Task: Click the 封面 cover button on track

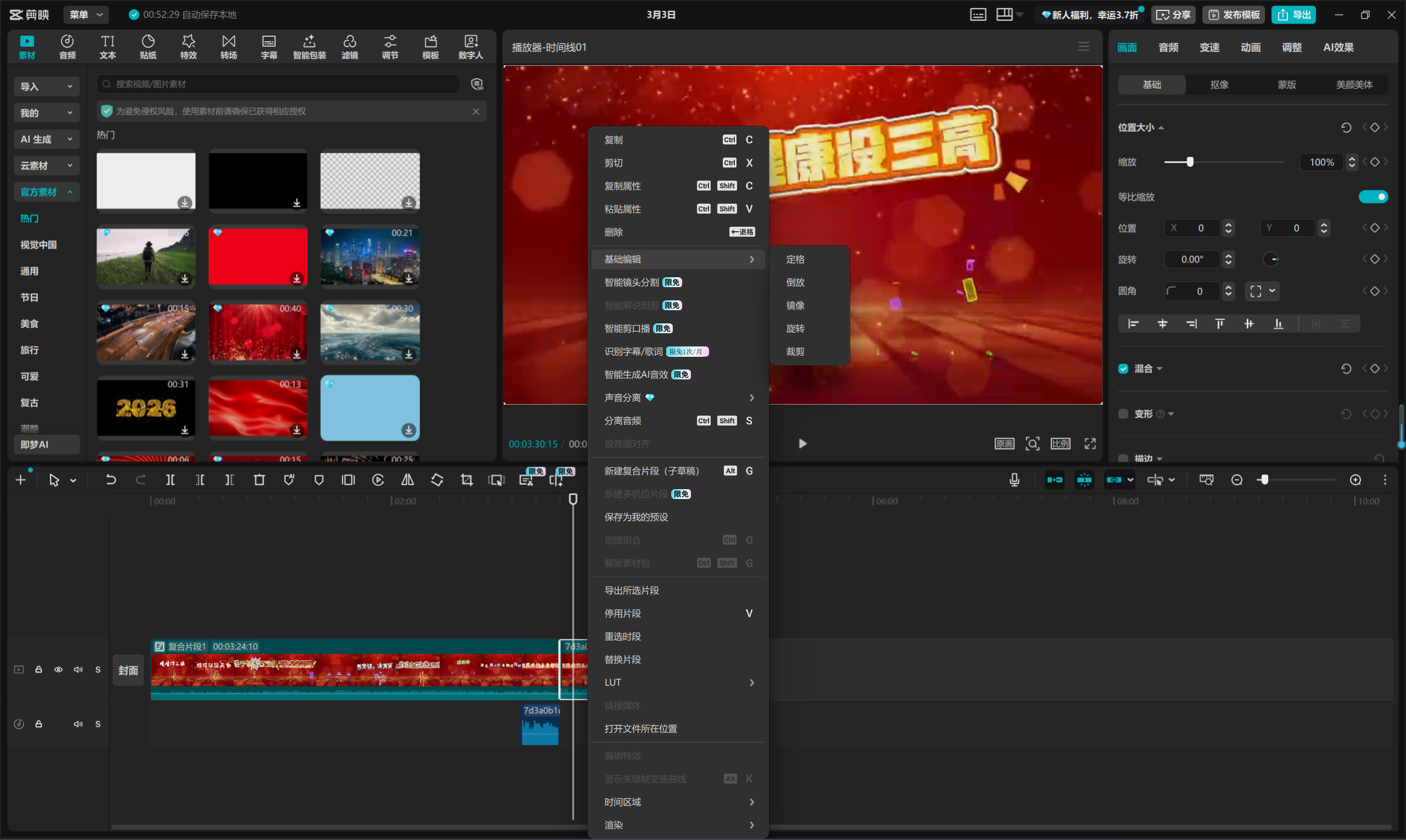Action: (x=128, y=670)
